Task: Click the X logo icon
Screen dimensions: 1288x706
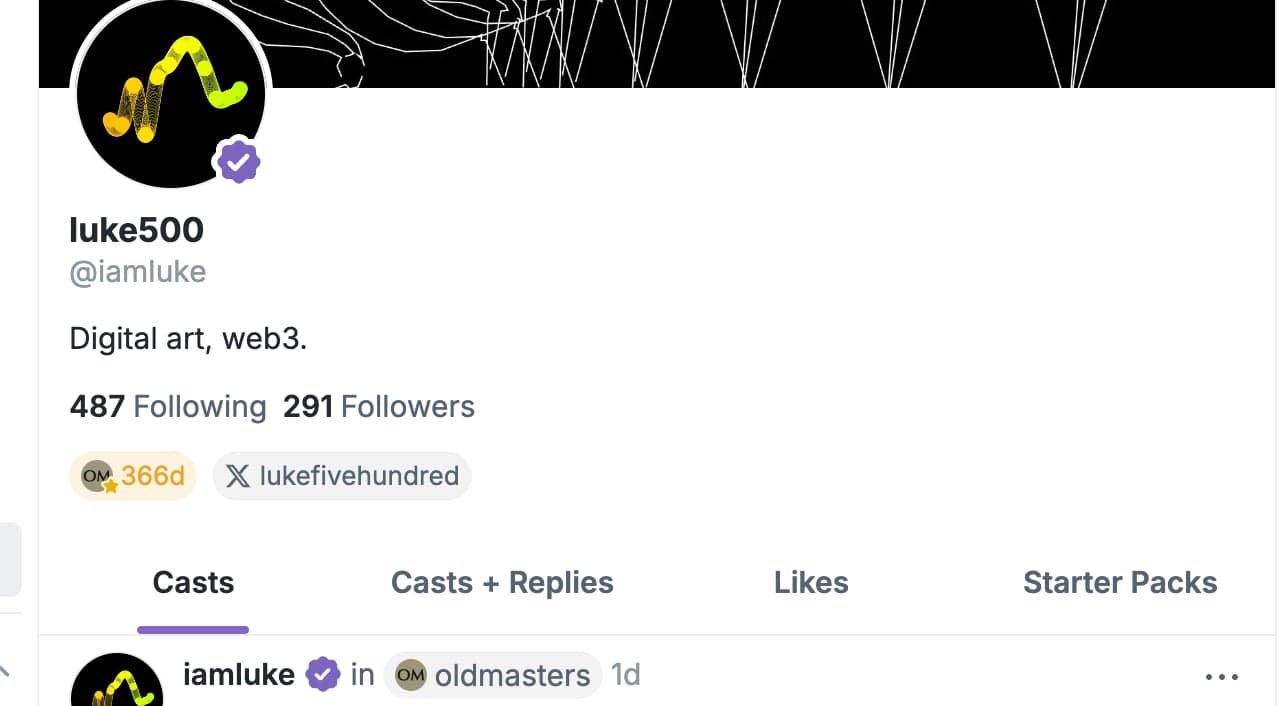Action: 238,476
